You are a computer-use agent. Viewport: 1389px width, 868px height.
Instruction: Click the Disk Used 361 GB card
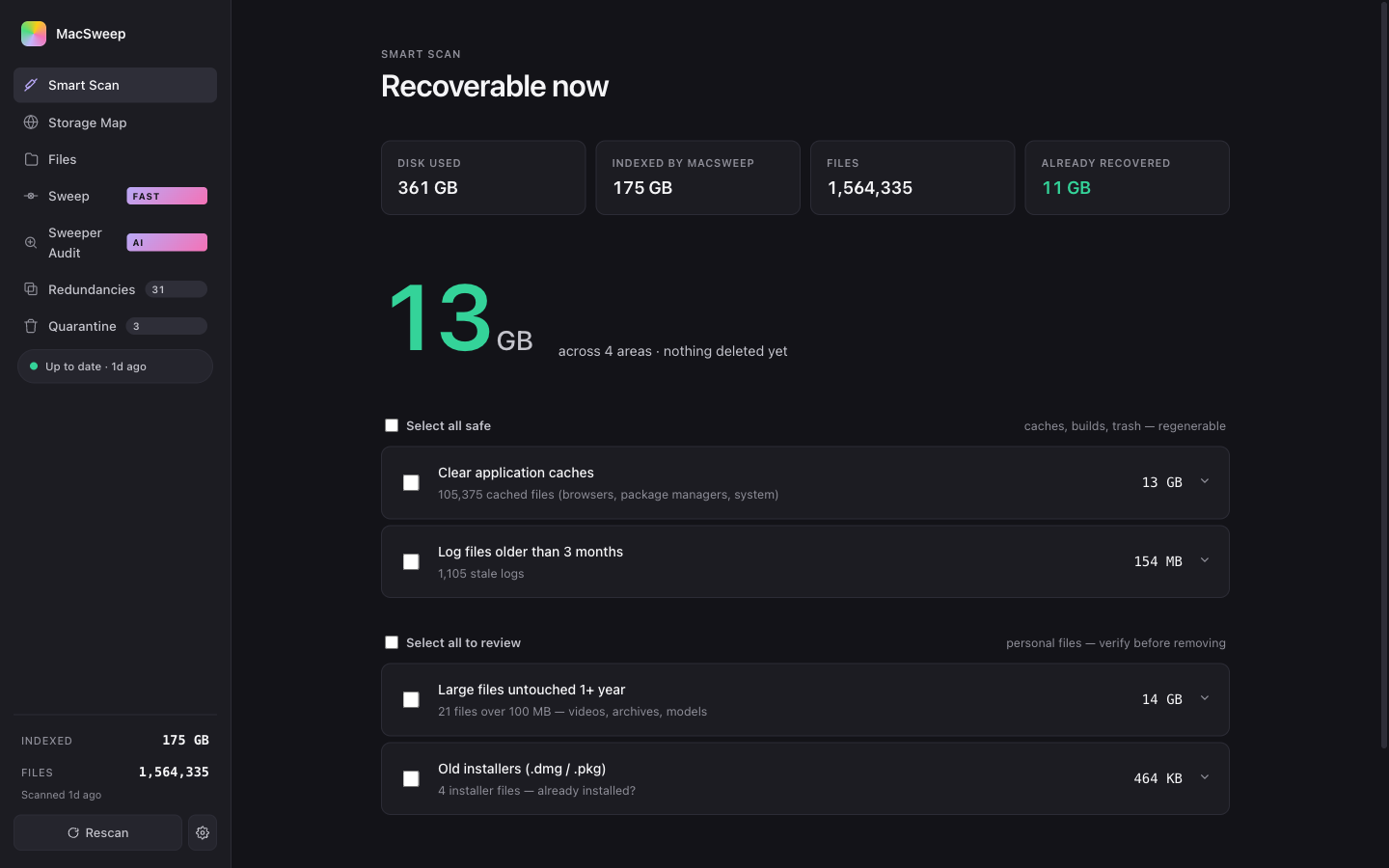pos(483,177)
